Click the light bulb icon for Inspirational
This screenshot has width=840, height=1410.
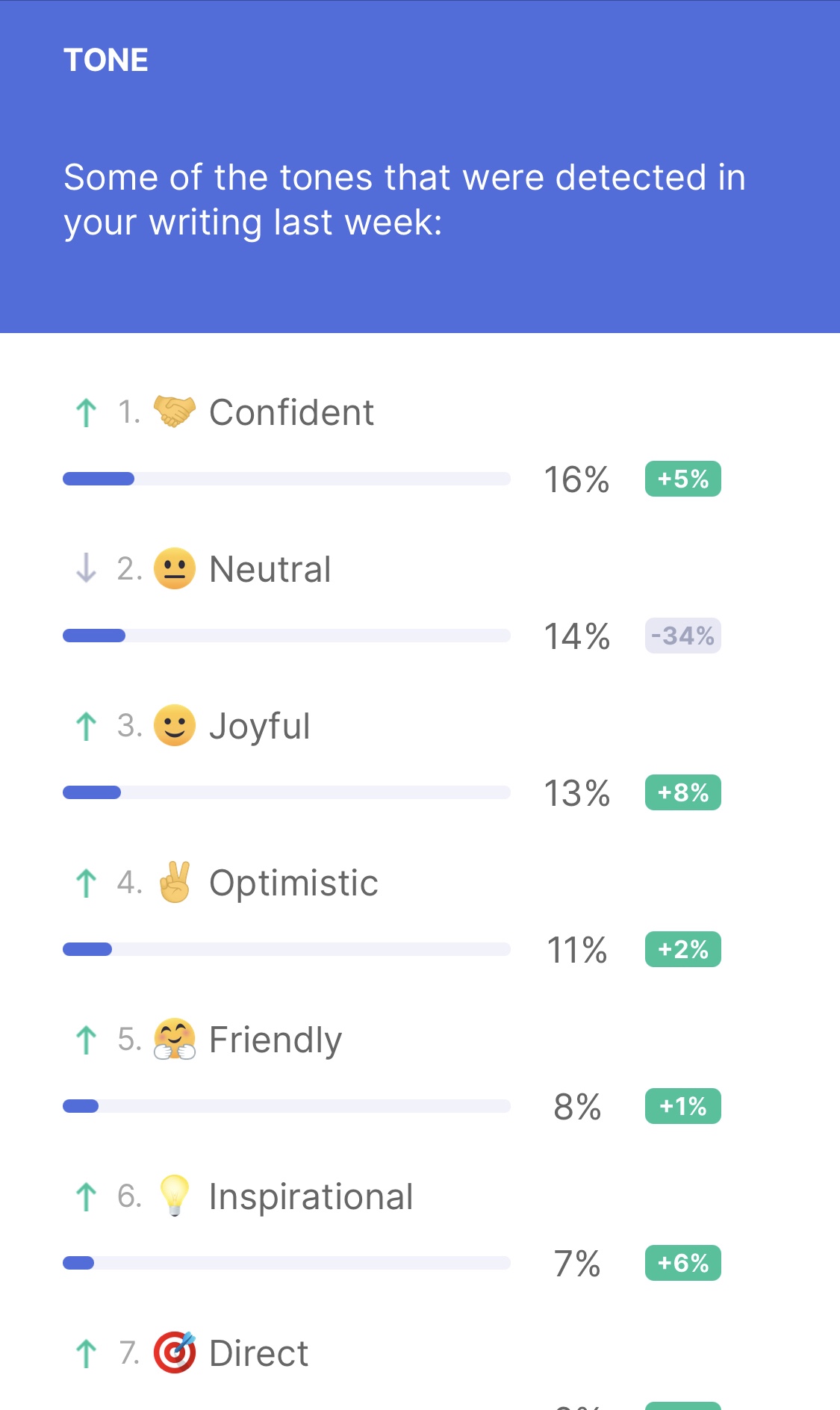175,1196
